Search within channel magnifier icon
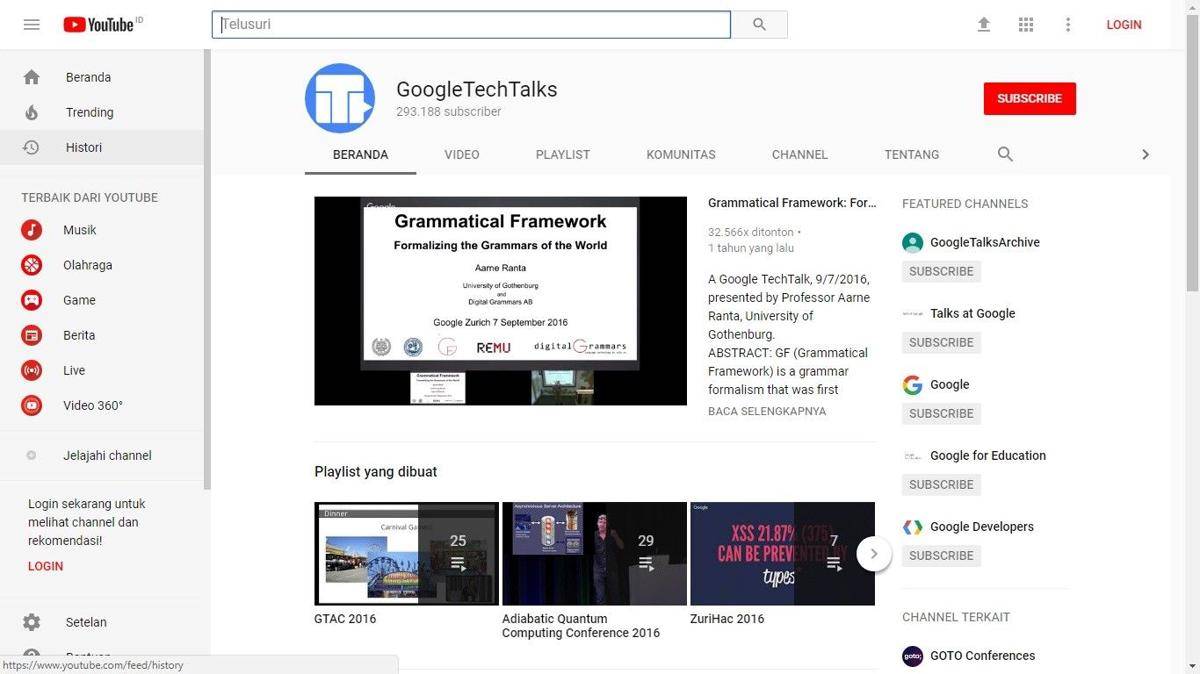Screen dimensions: 1200x674 click(x=1005, y=154)
